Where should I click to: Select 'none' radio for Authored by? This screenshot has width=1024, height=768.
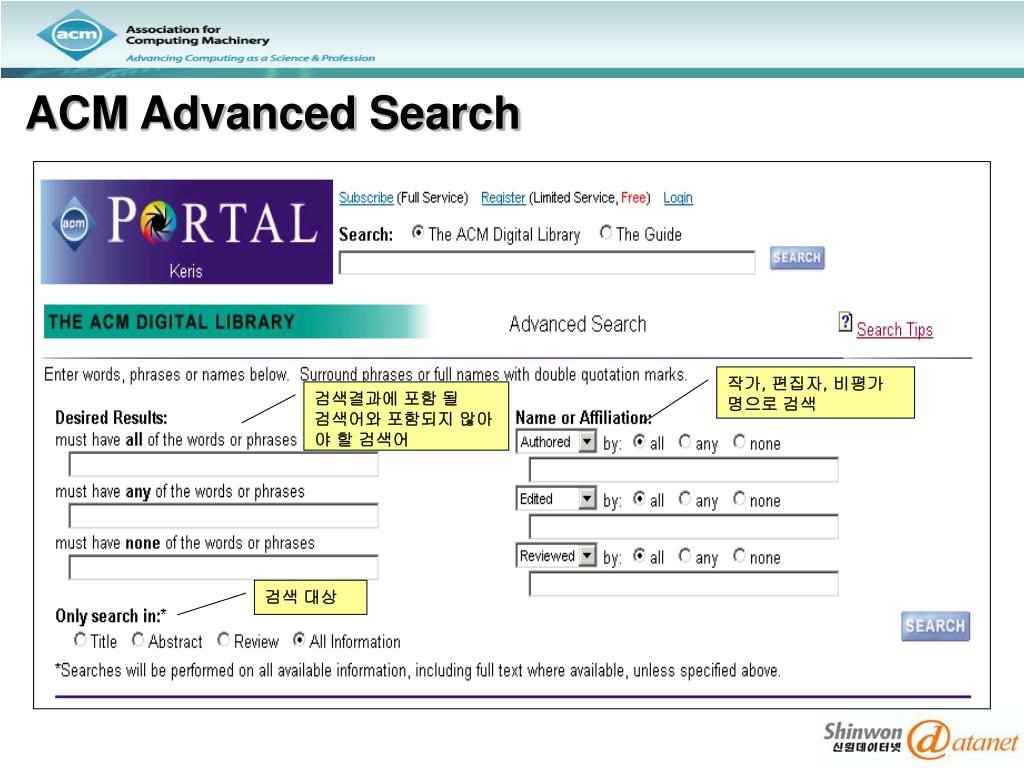point(739,442)
